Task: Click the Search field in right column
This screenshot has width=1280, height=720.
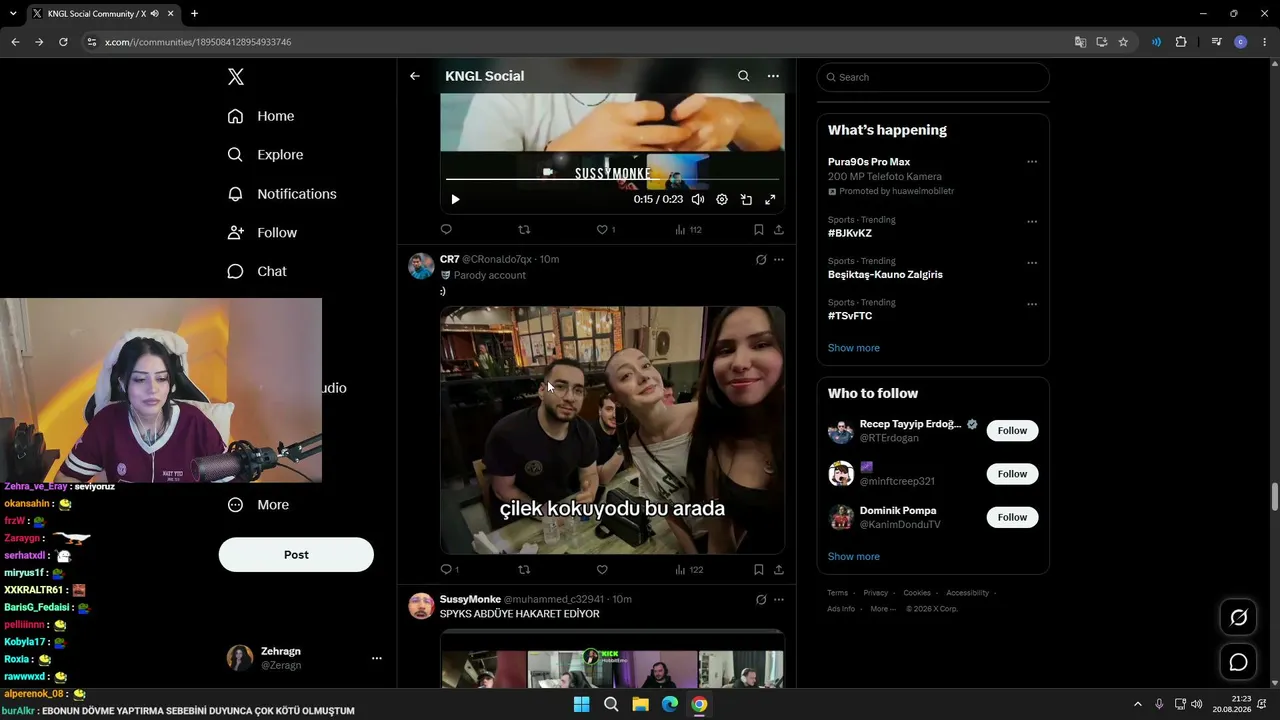Action: (x=933, y=77)
